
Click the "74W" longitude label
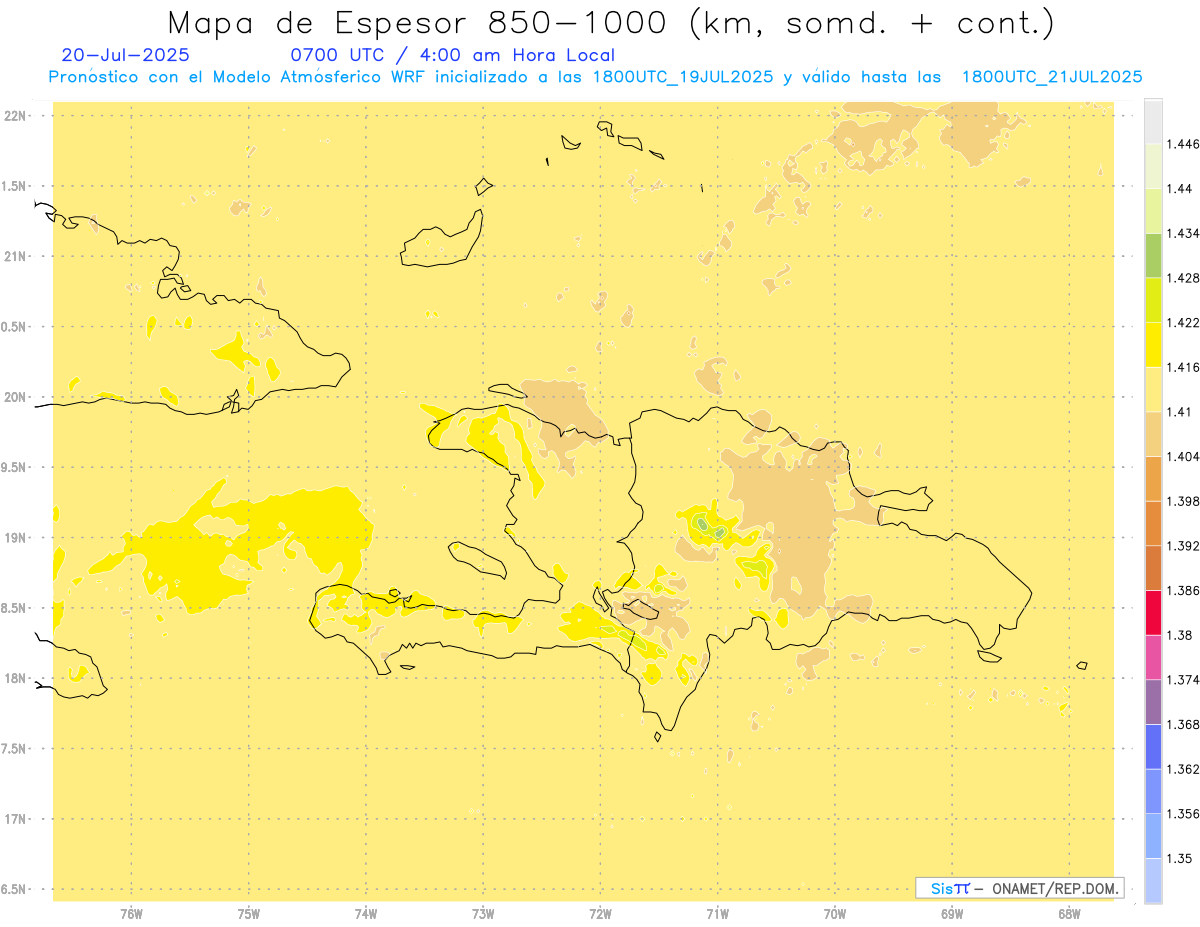[366, 914]
